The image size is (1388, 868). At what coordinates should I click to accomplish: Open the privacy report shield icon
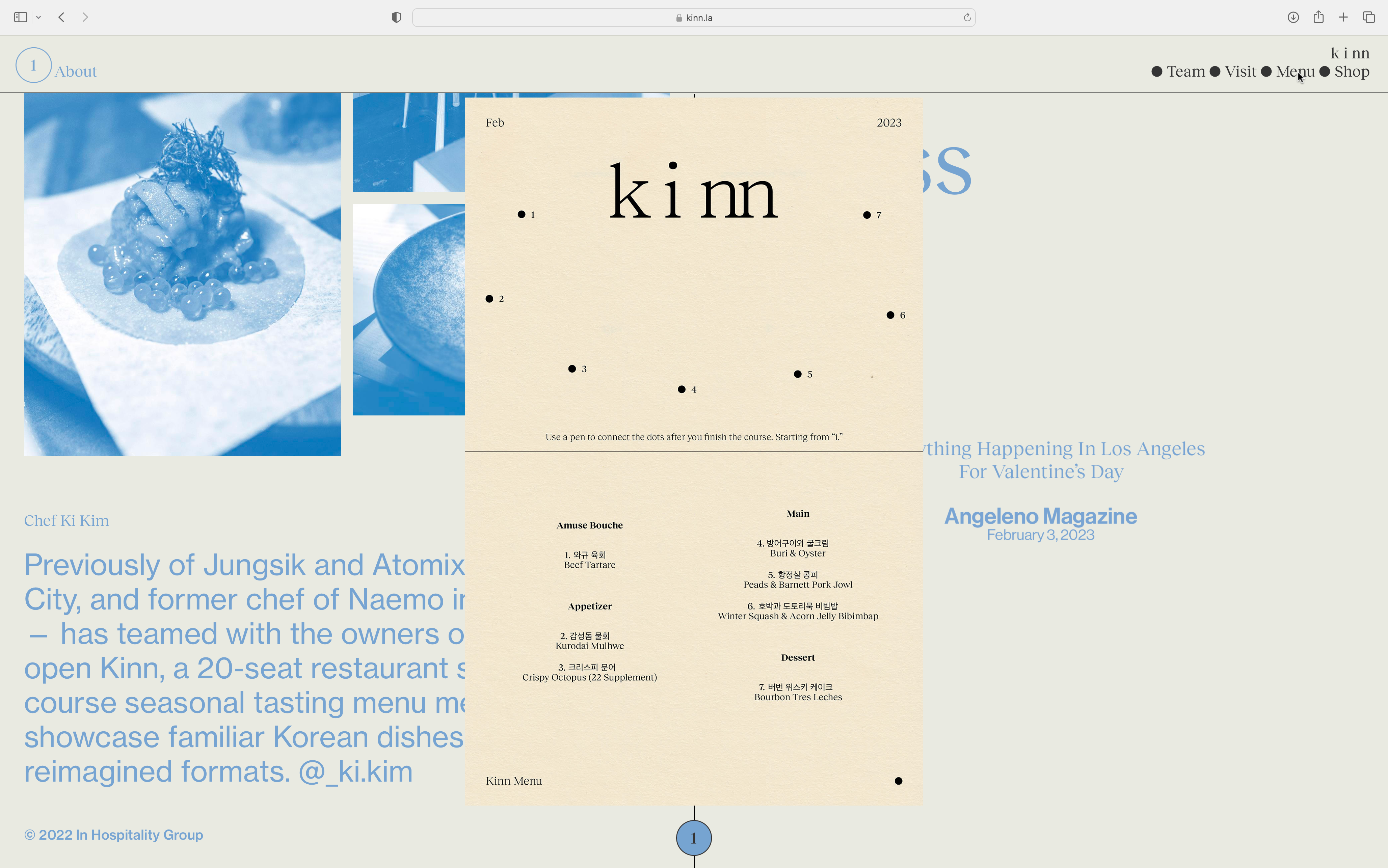(x=396, y=17)
